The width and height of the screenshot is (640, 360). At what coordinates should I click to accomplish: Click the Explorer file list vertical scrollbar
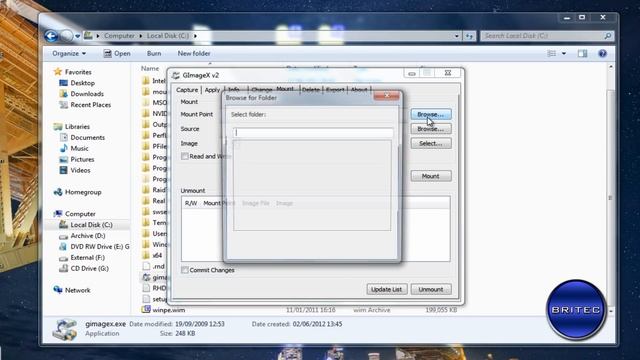(611, 188)
